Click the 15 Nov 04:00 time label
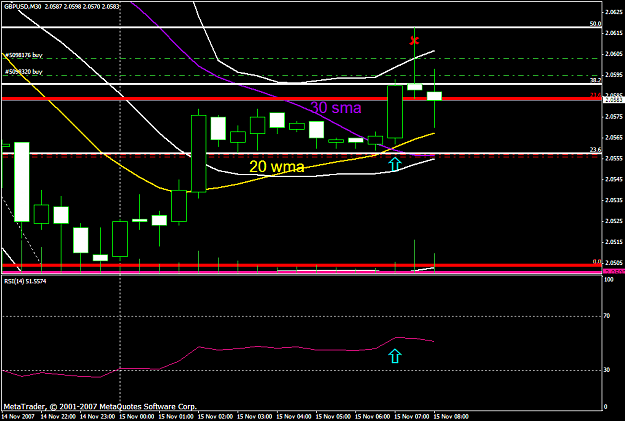Image resolution: width=625 pixels, height=421 pixels. coord(294,417)
